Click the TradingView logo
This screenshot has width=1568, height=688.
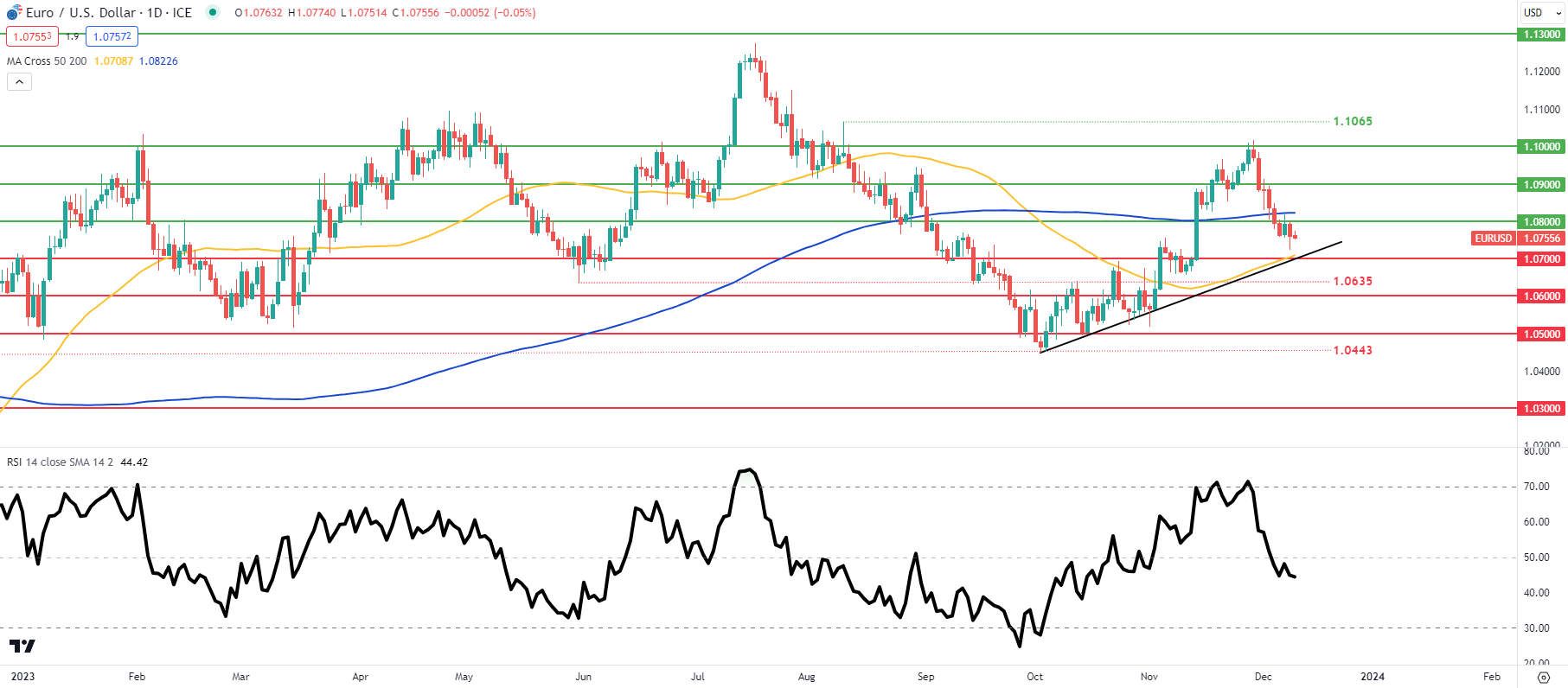tap(22, 646)
